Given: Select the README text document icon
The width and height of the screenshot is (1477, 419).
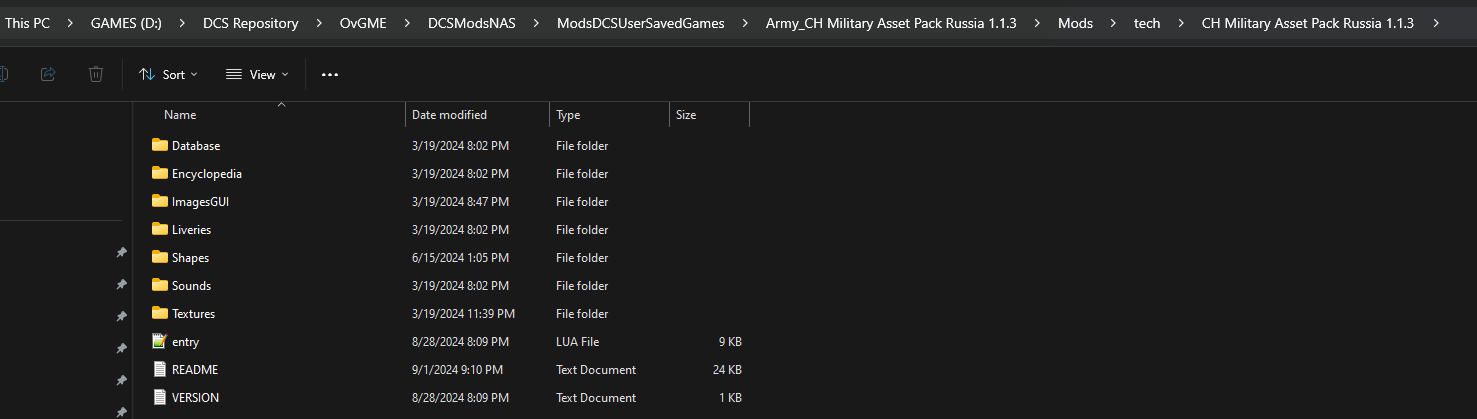Looking at the screenshot, I should point(160,369).
